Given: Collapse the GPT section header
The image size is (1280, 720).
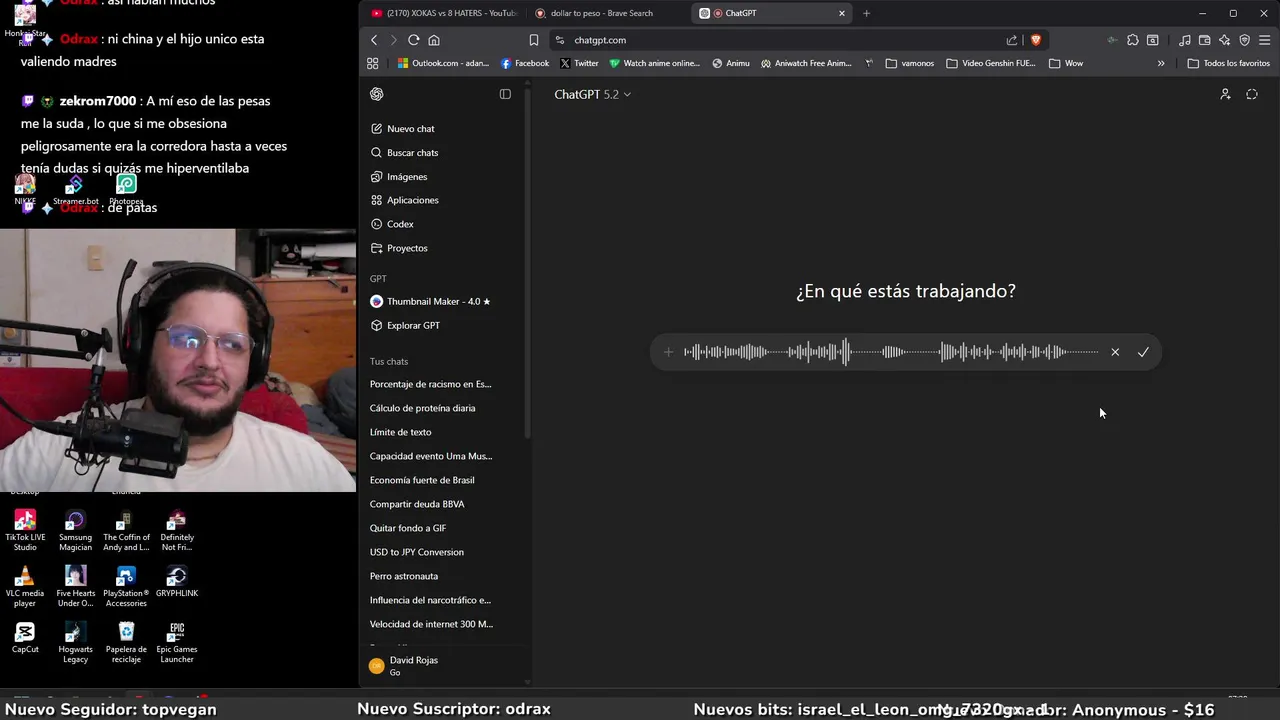Looking at the screenshot, I should pyautogui.click(x=378, y=279).
